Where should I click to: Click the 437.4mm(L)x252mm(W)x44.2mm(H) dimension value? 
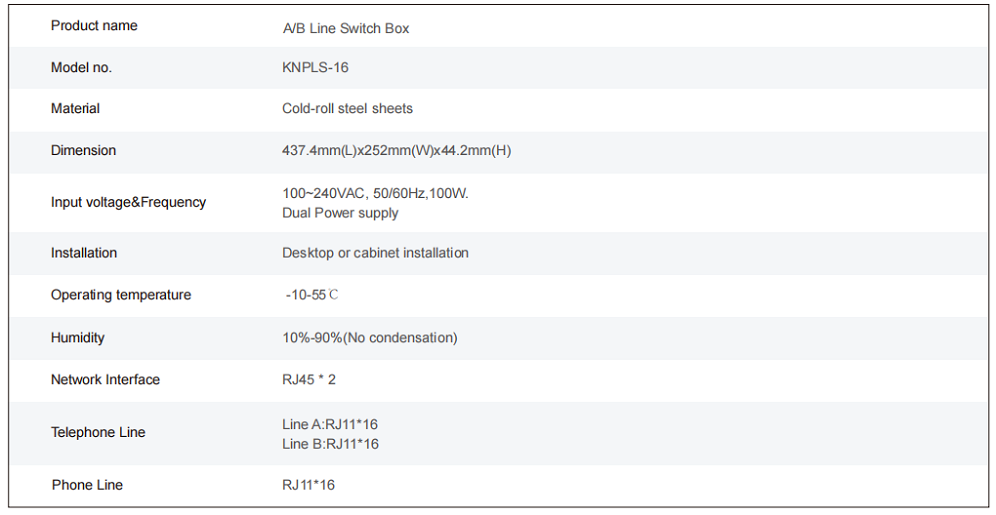tap(396, 151)
